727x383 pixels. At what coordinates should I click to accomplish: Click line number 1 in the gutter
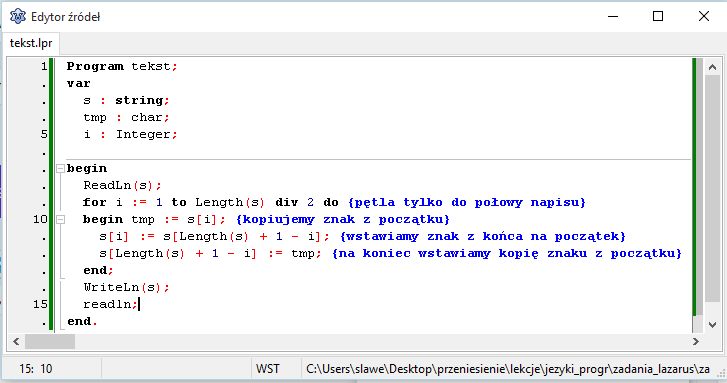point(44,67)
